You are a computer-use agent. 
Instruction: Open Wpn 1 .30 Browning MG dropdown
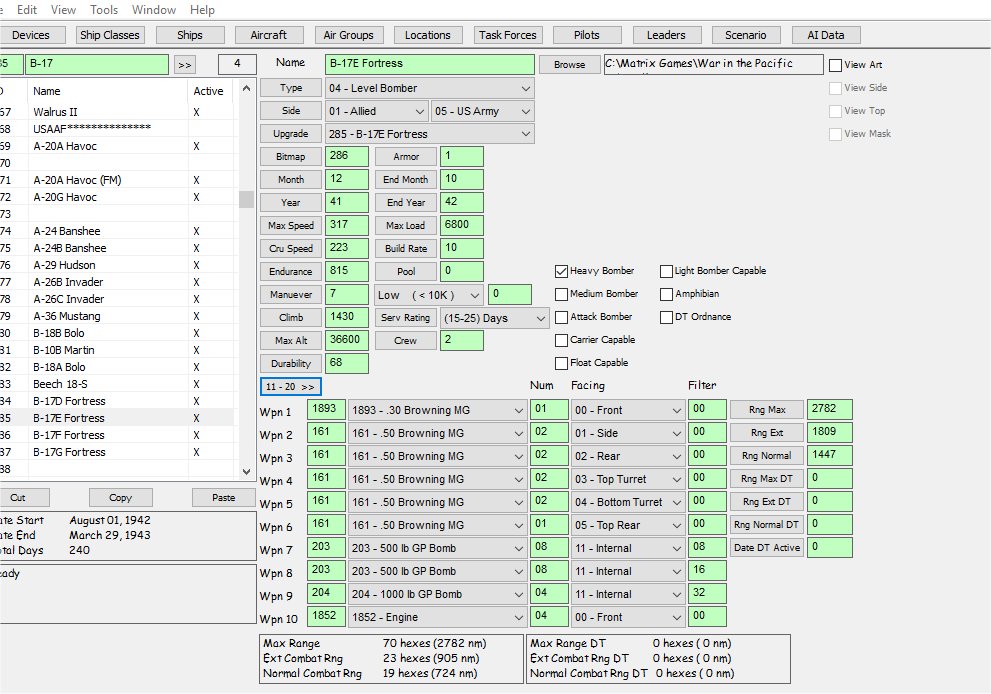click(437, 410)
